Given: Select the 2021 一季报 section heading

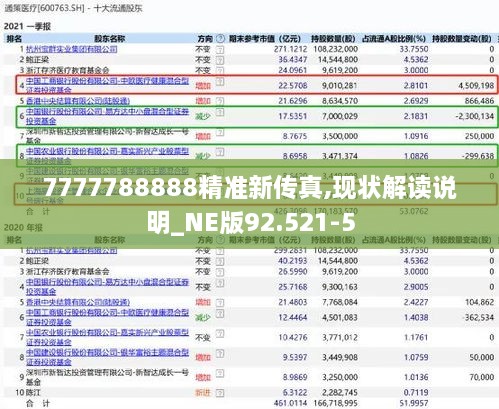Looking at the screenshot, I should pyautogui.click(x=27, y=26).
